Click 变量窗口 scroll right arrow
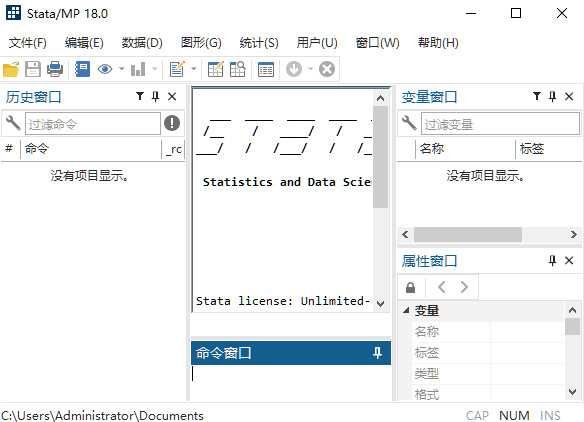The image size is (584, 422). click(574, 235)
